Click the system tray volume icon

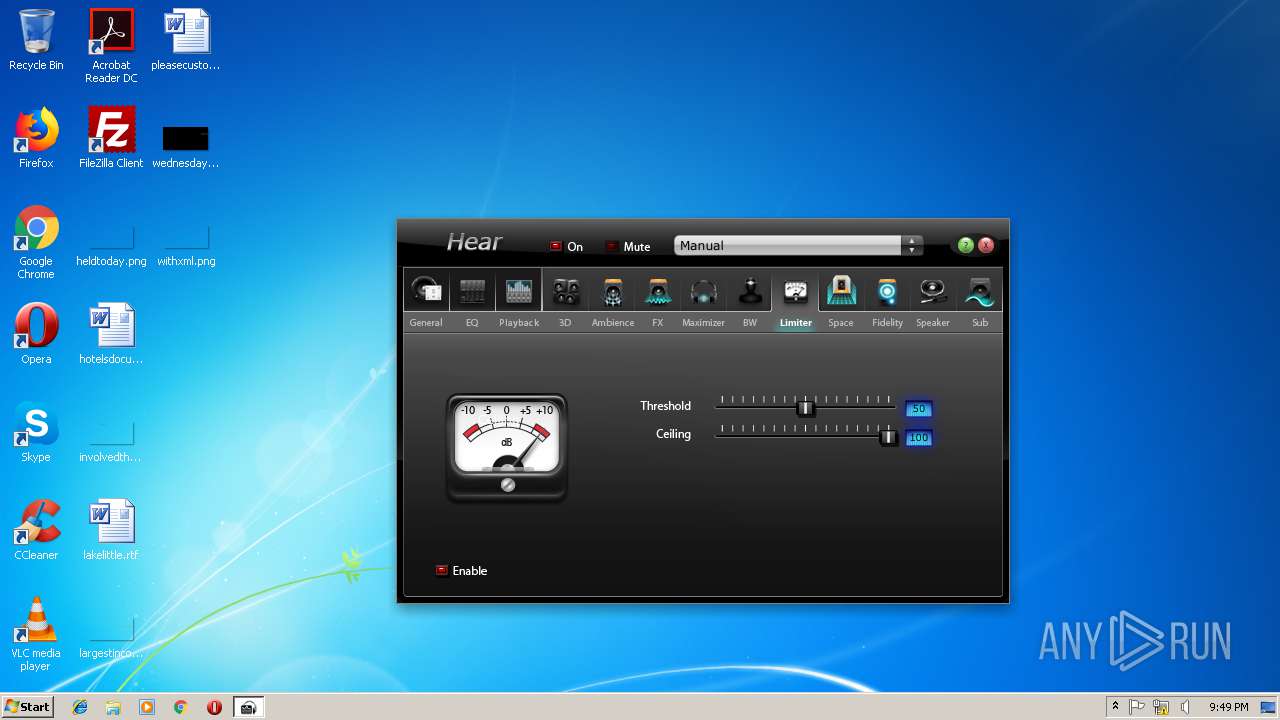click(1185, 707)
